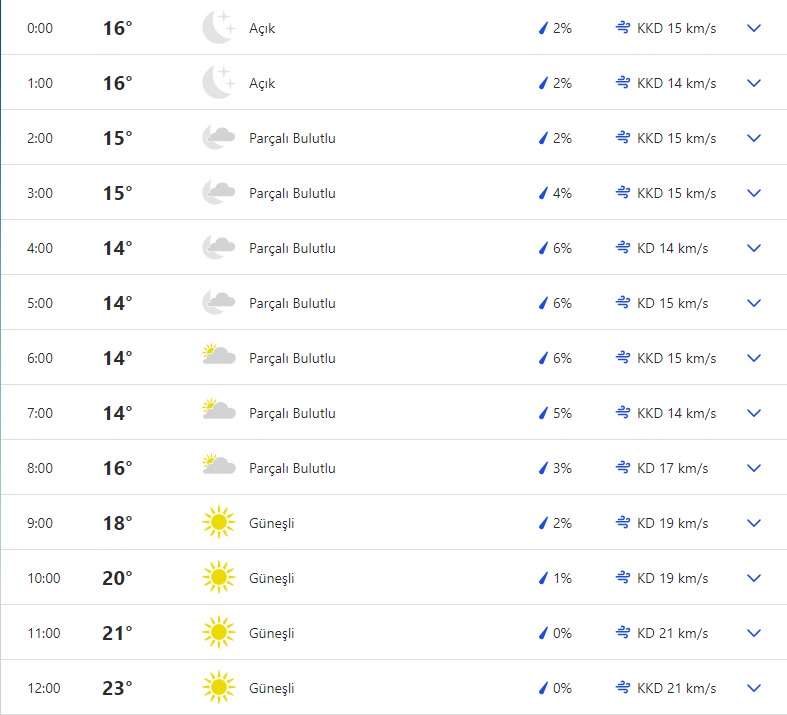The image size is (787, 715).
Task: Click the 1:00 time label
Action: 40,83
